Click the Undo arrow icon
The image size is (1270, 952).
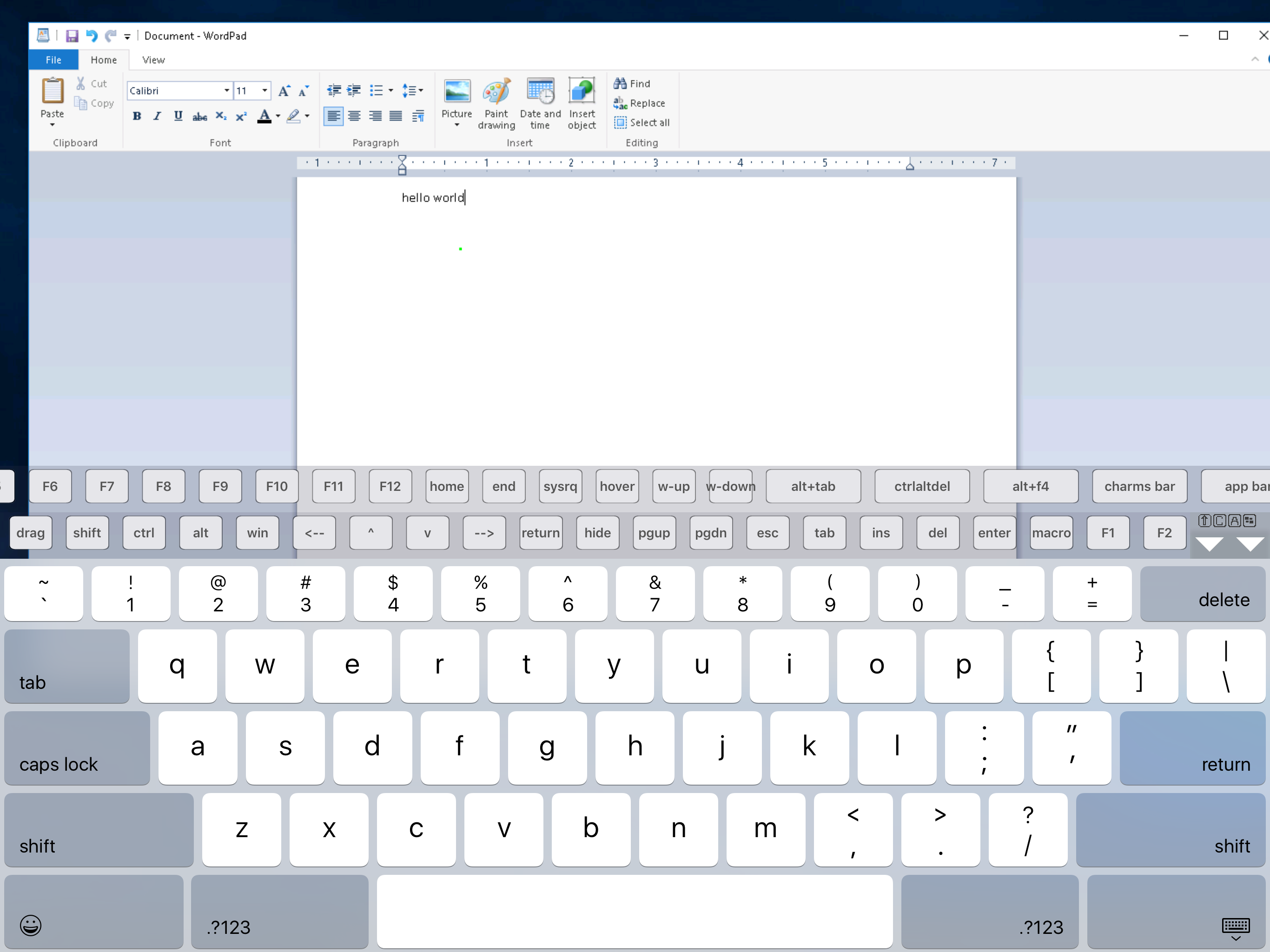(92, 36)
